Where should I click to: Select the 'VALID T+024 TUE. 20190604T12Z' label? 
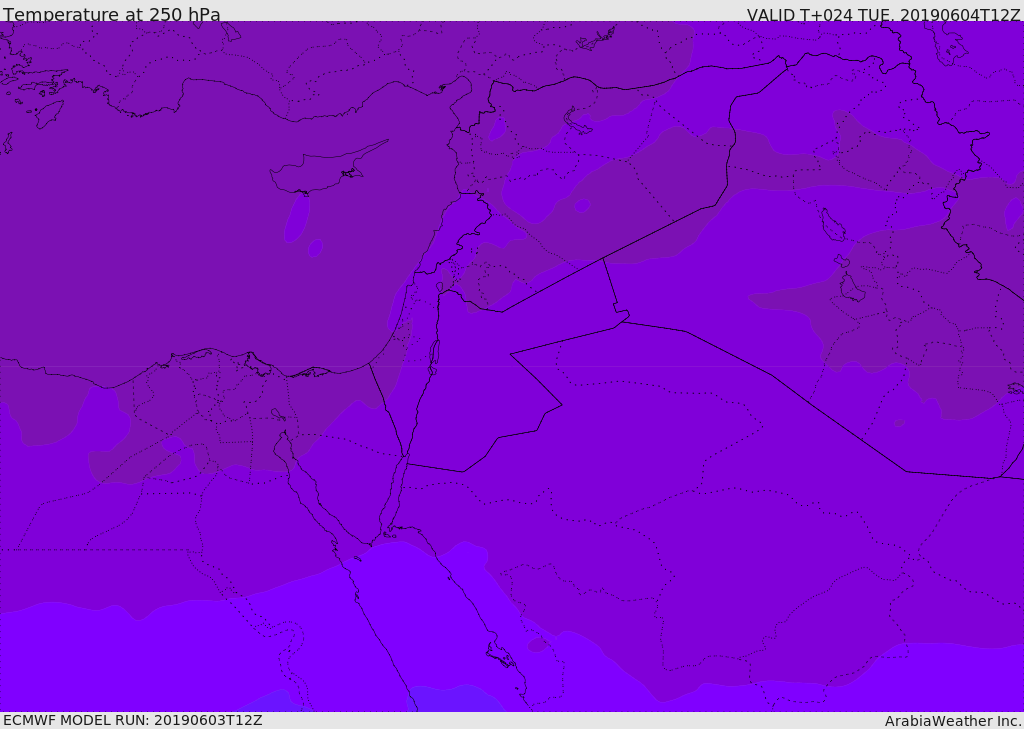pos(884,14)
